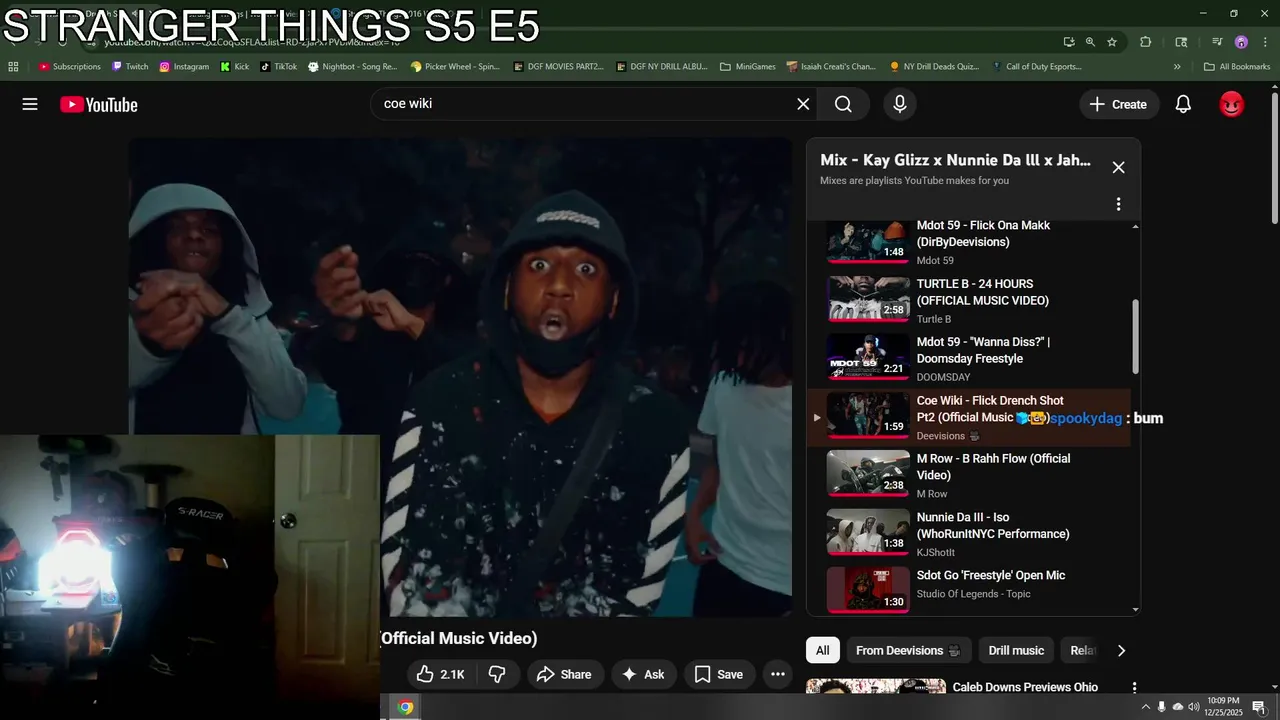Like the video (2.1K)
The height and width of the screenshot is (720, 1280).
(x=440, y=675)
